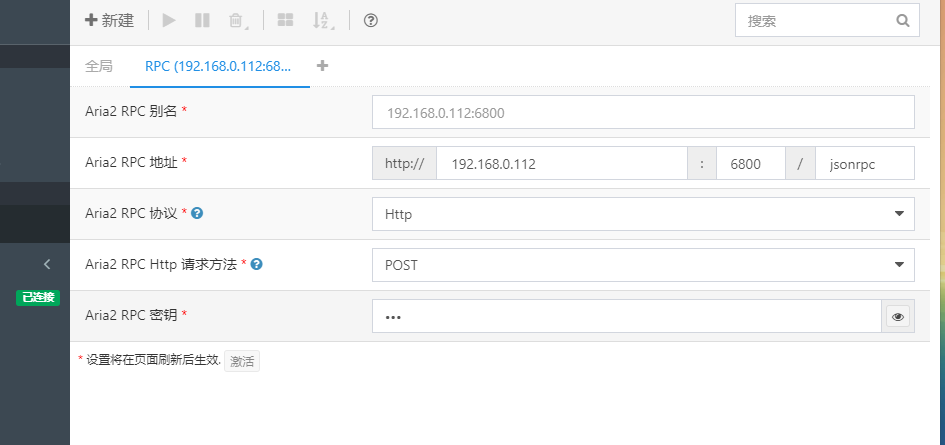
Task: Click the Aria2 RPC 地址 label
Action: [131, 162]
